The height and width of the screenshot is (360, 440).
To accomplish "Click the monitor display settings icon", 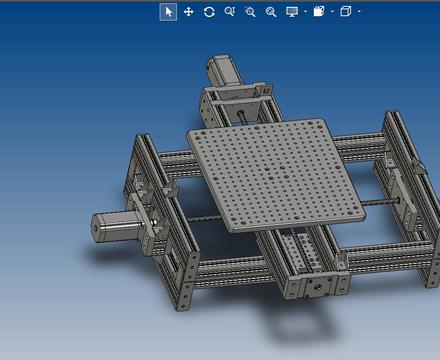I will [292, 12].
